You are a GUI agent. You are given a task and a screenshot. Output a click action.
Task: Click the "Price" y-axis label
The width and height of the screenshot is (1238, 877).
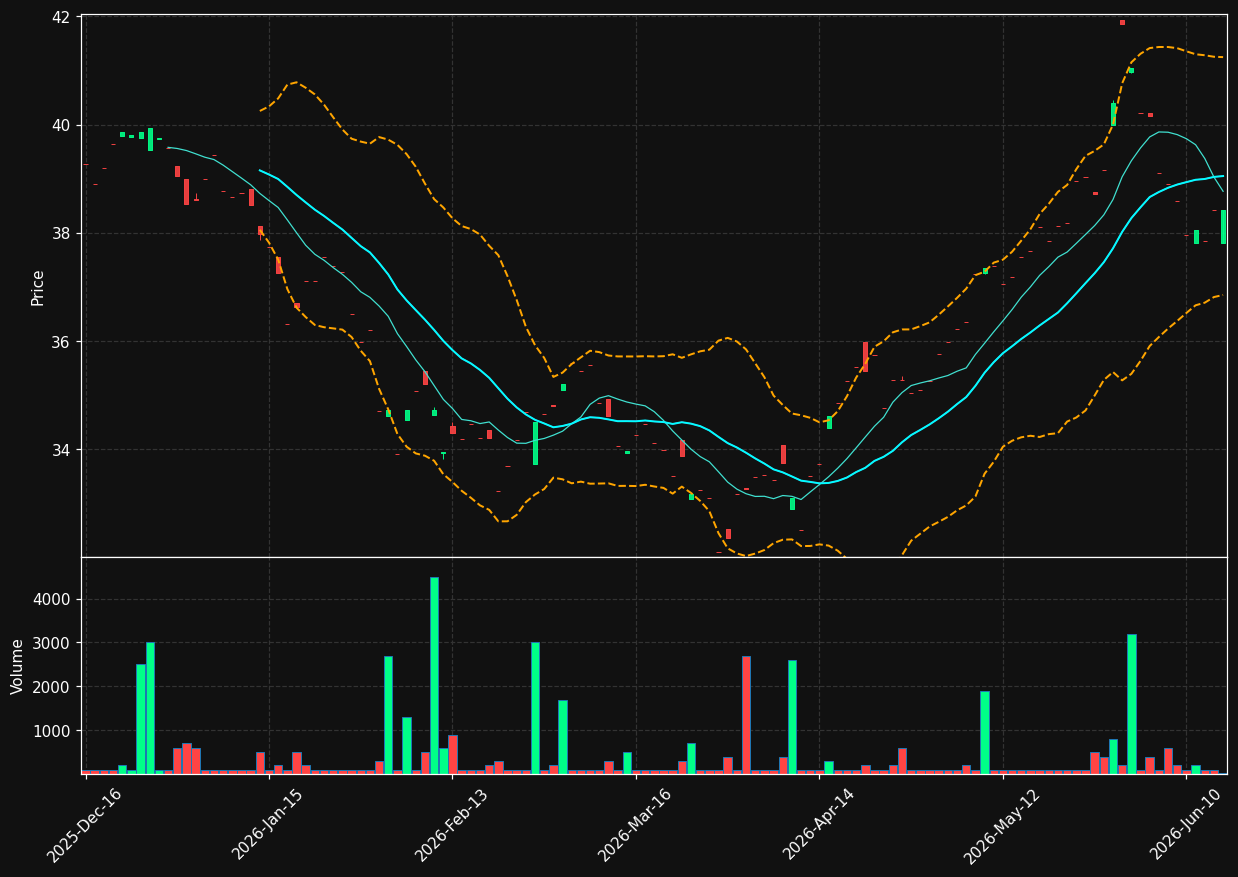[38, 287]
